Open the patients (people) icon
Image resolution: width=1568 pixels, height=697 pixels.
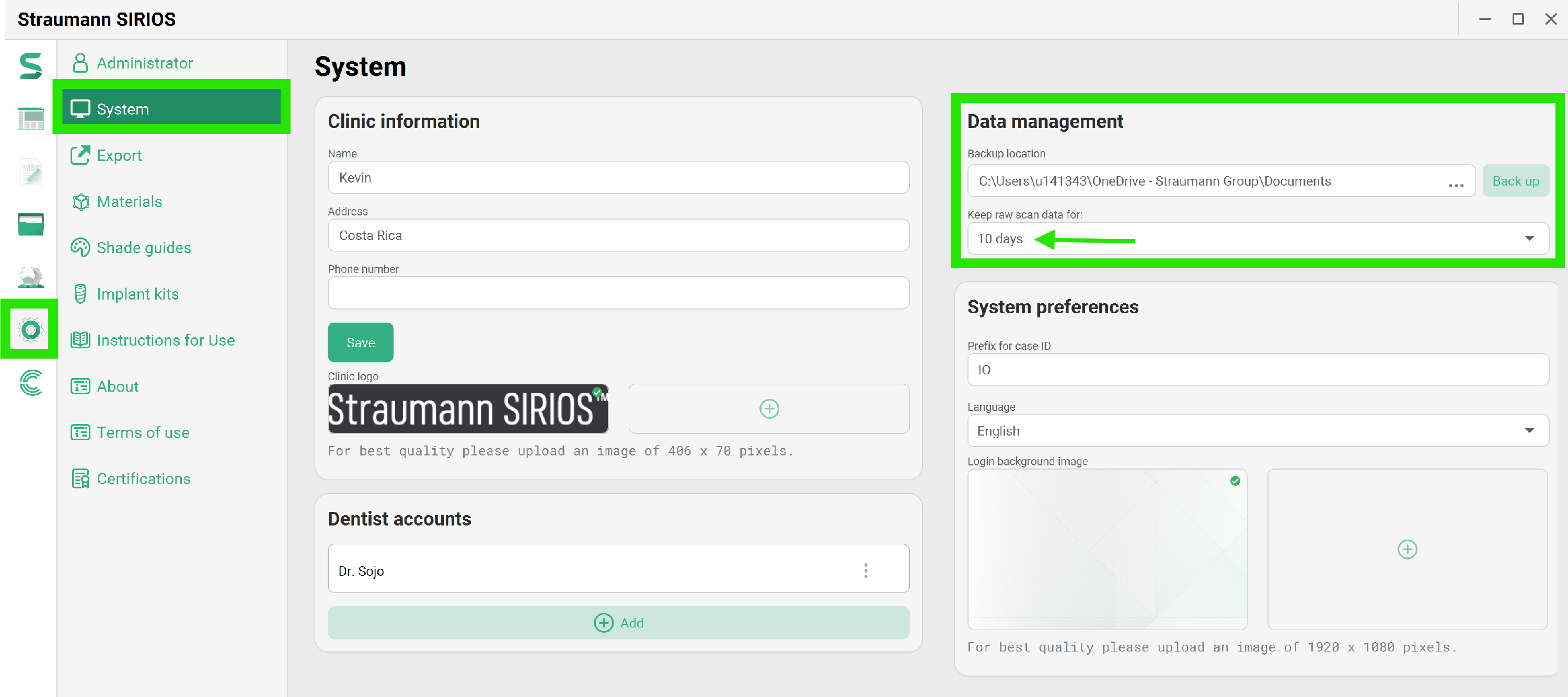click(30, 277)
